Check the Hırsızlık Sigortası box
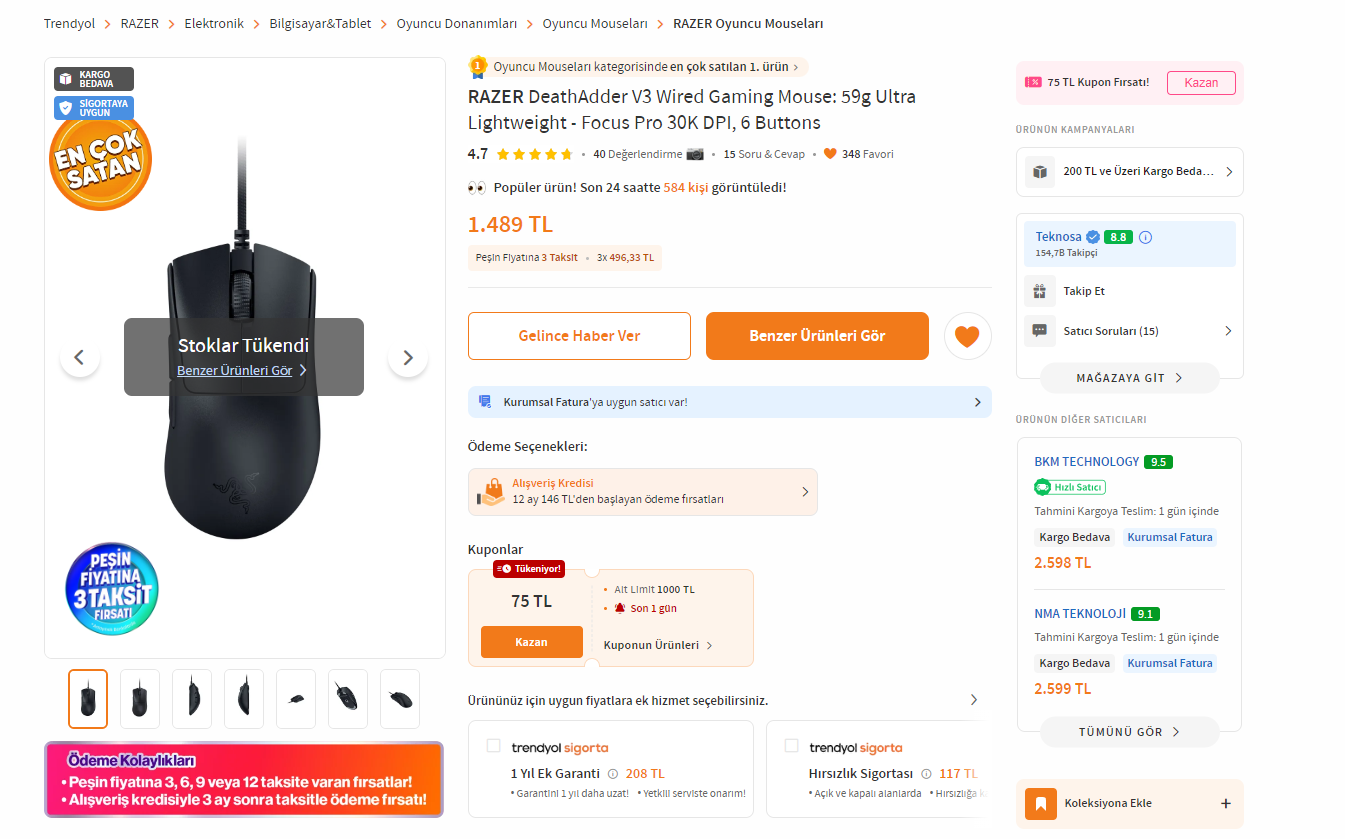Viewport: 1345px width, 839px height. point(791,746)
